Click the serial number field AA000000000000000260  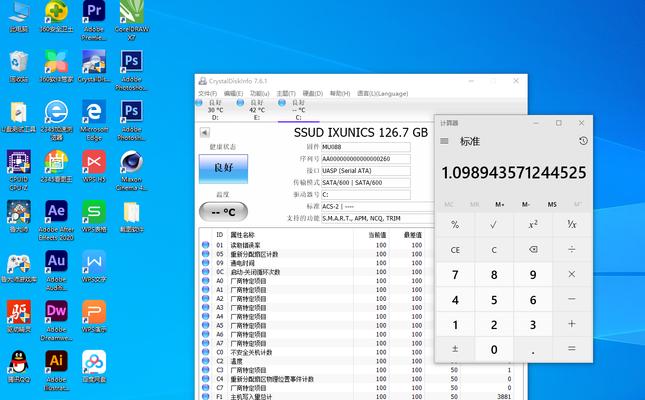coord(366,159)
